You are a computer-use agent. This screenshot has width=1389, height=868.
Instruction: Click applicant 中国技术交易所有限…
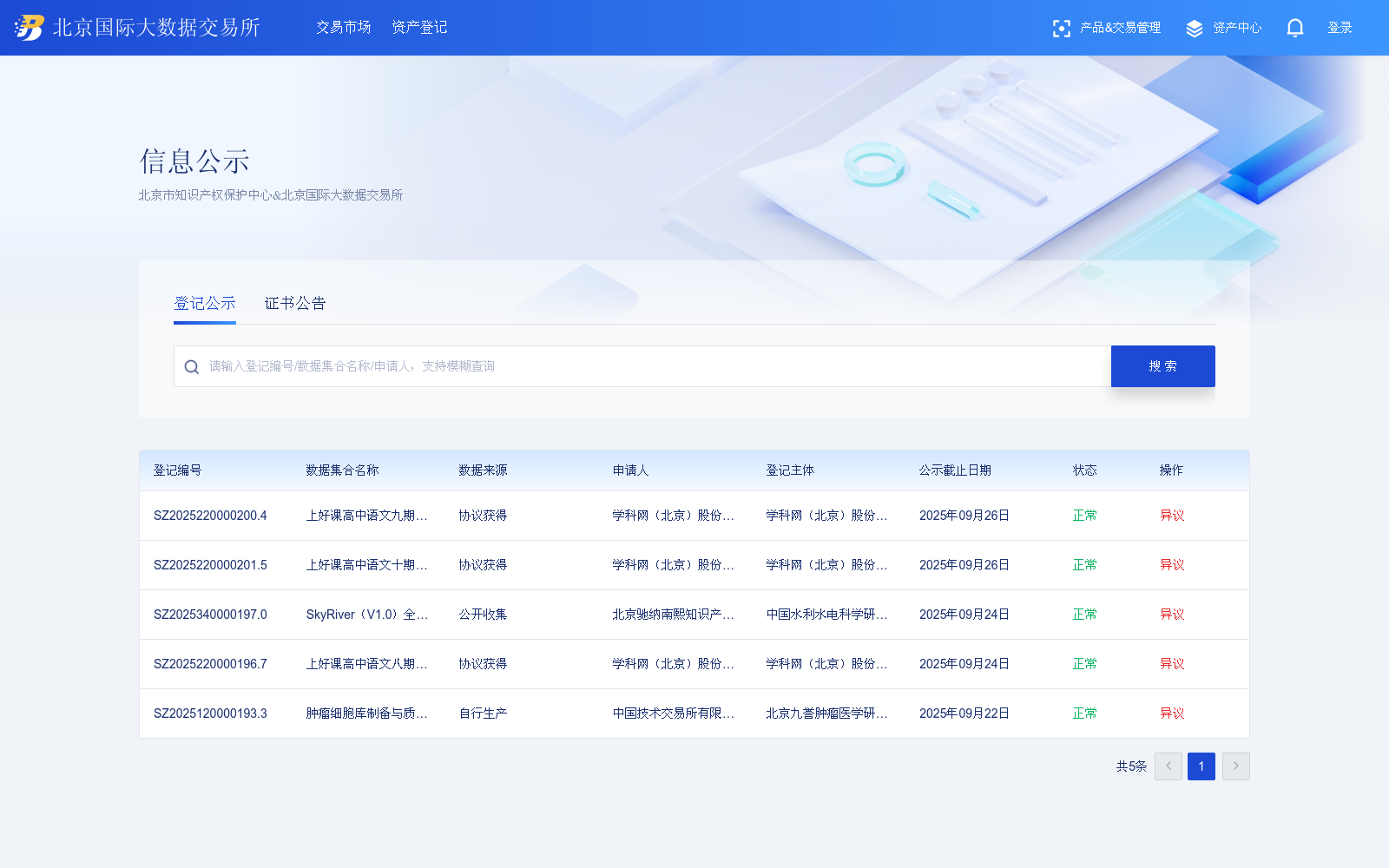(x=674, y=713)
